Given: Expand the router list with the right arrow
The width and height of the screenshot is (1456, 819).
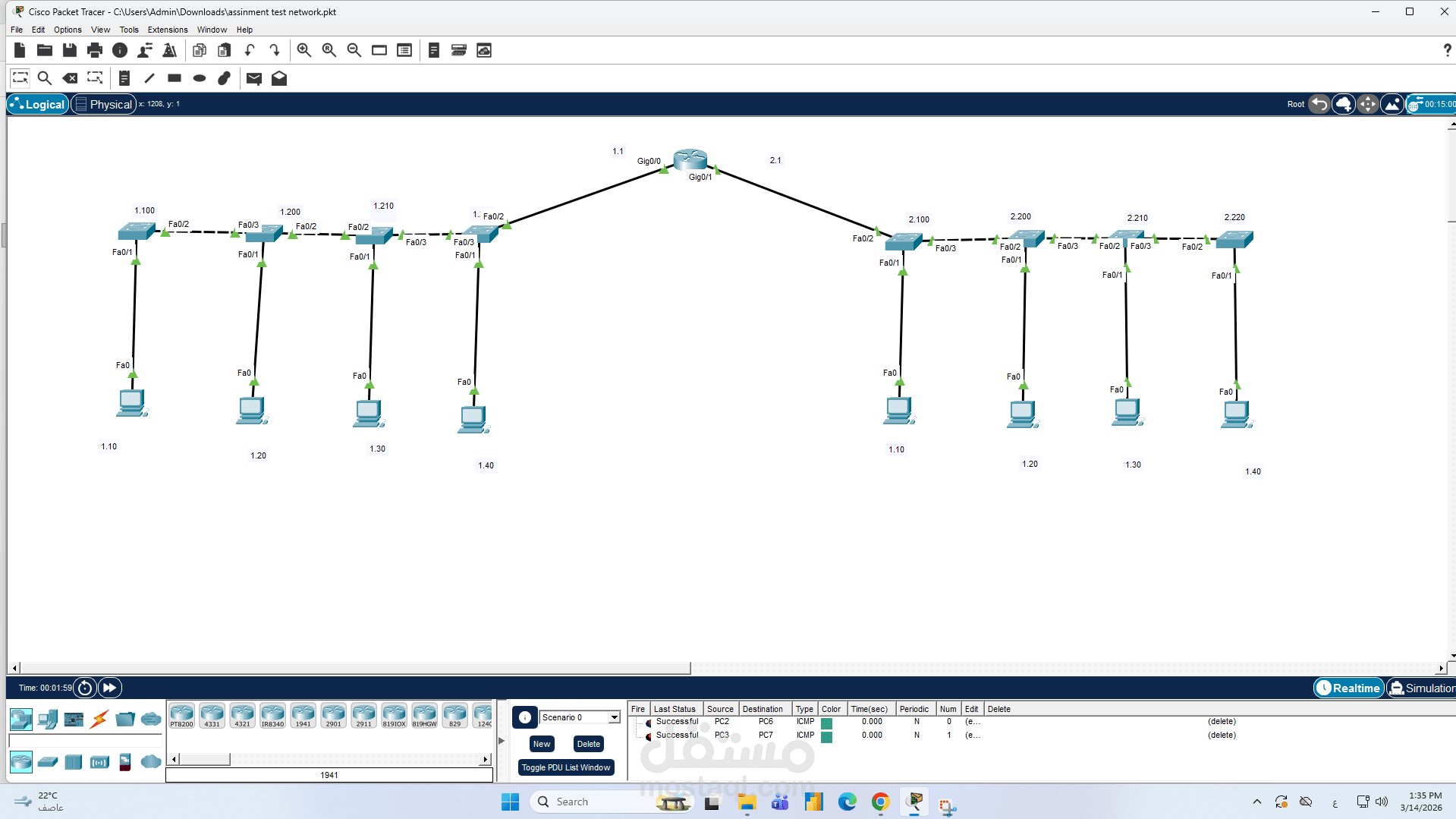Looking at the screenshot, I should click(485, 758).
